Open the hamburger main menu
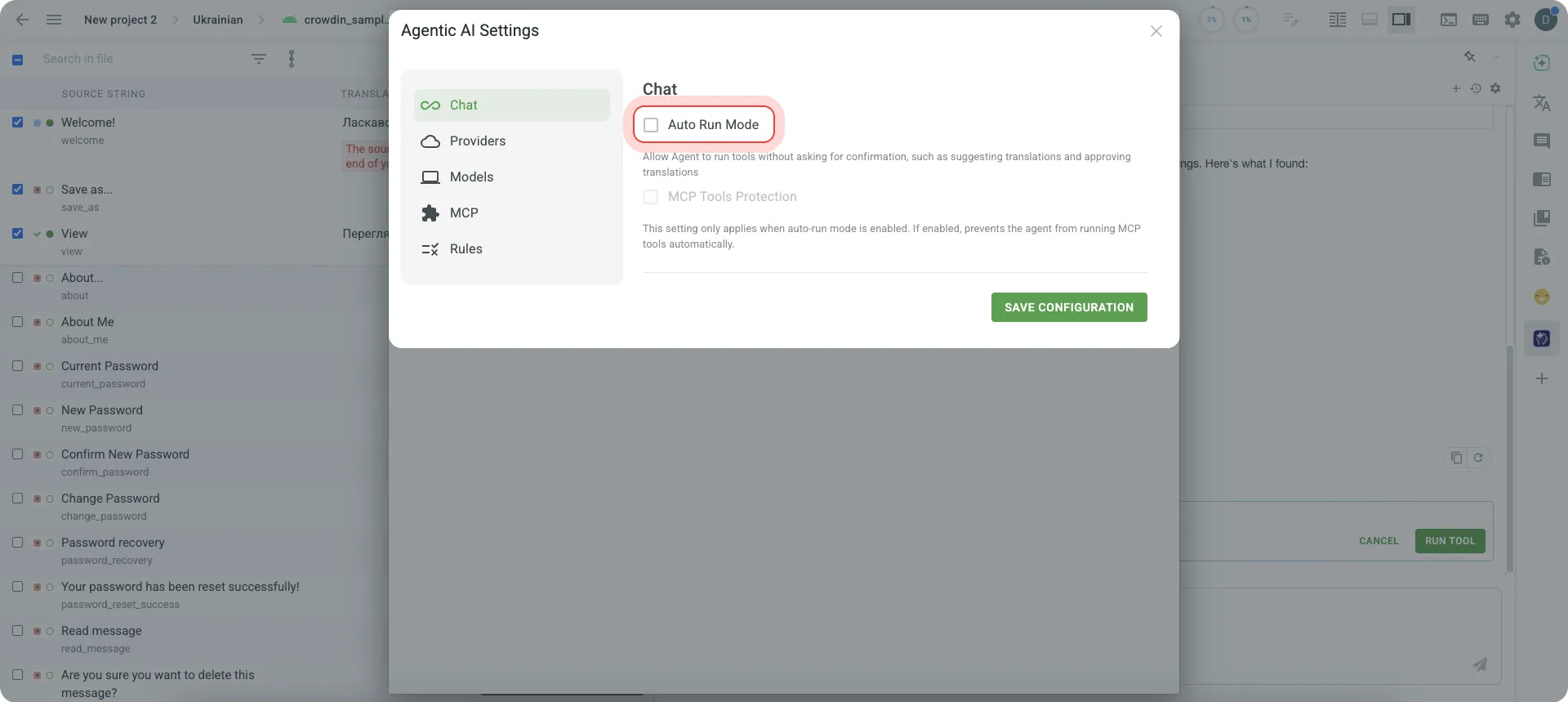The height and width of the screenshot is (702, 1568). point(54,20)
